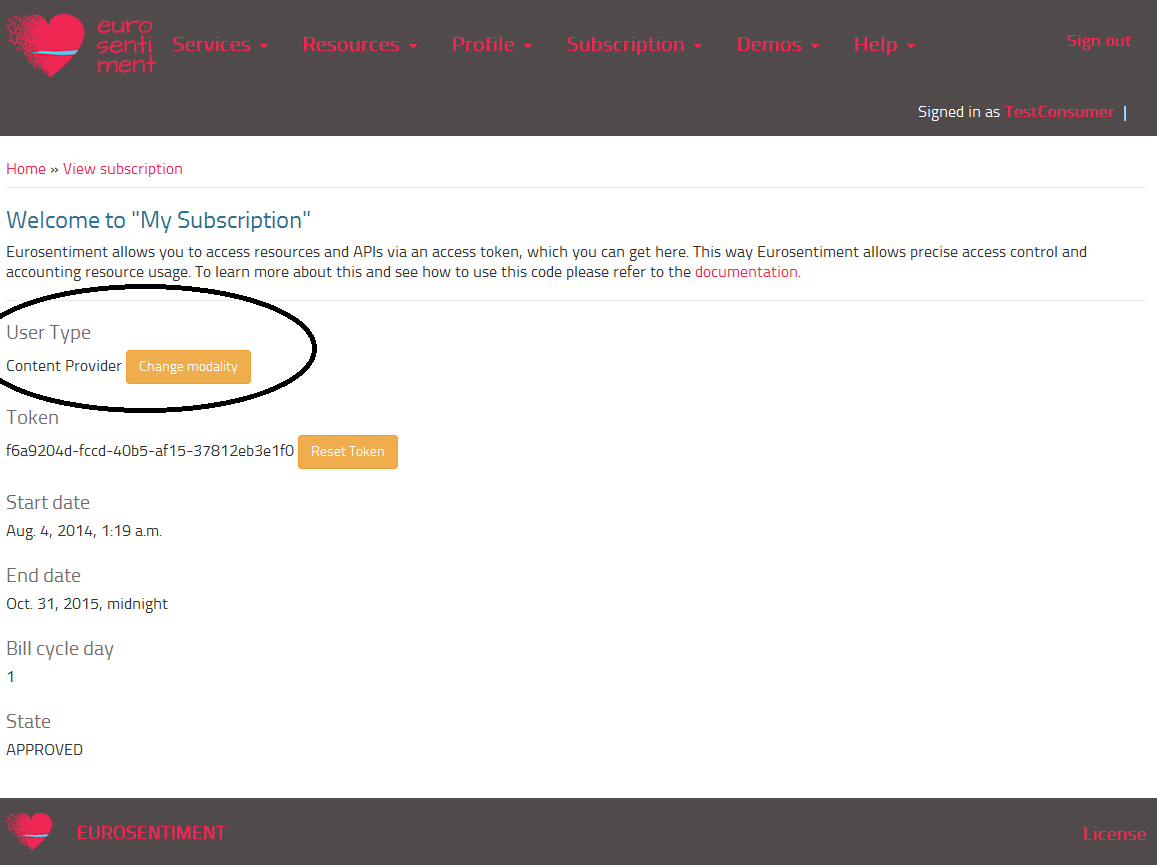Sign out of the account
Image resolution: width=1157 pixels, height=865 pixels.
(1098, 41)
